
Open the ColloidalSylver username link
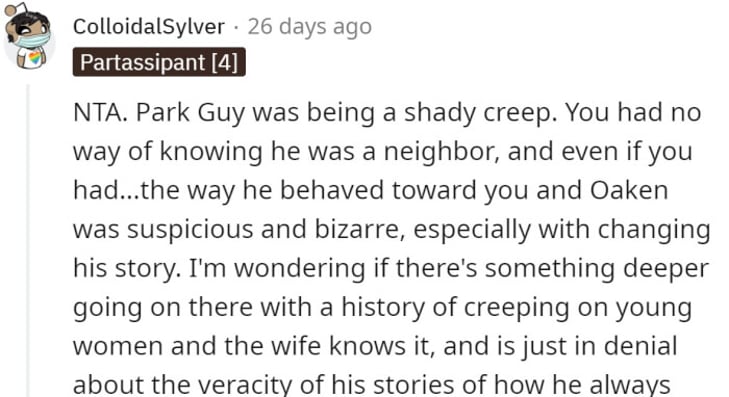point(149,26)
